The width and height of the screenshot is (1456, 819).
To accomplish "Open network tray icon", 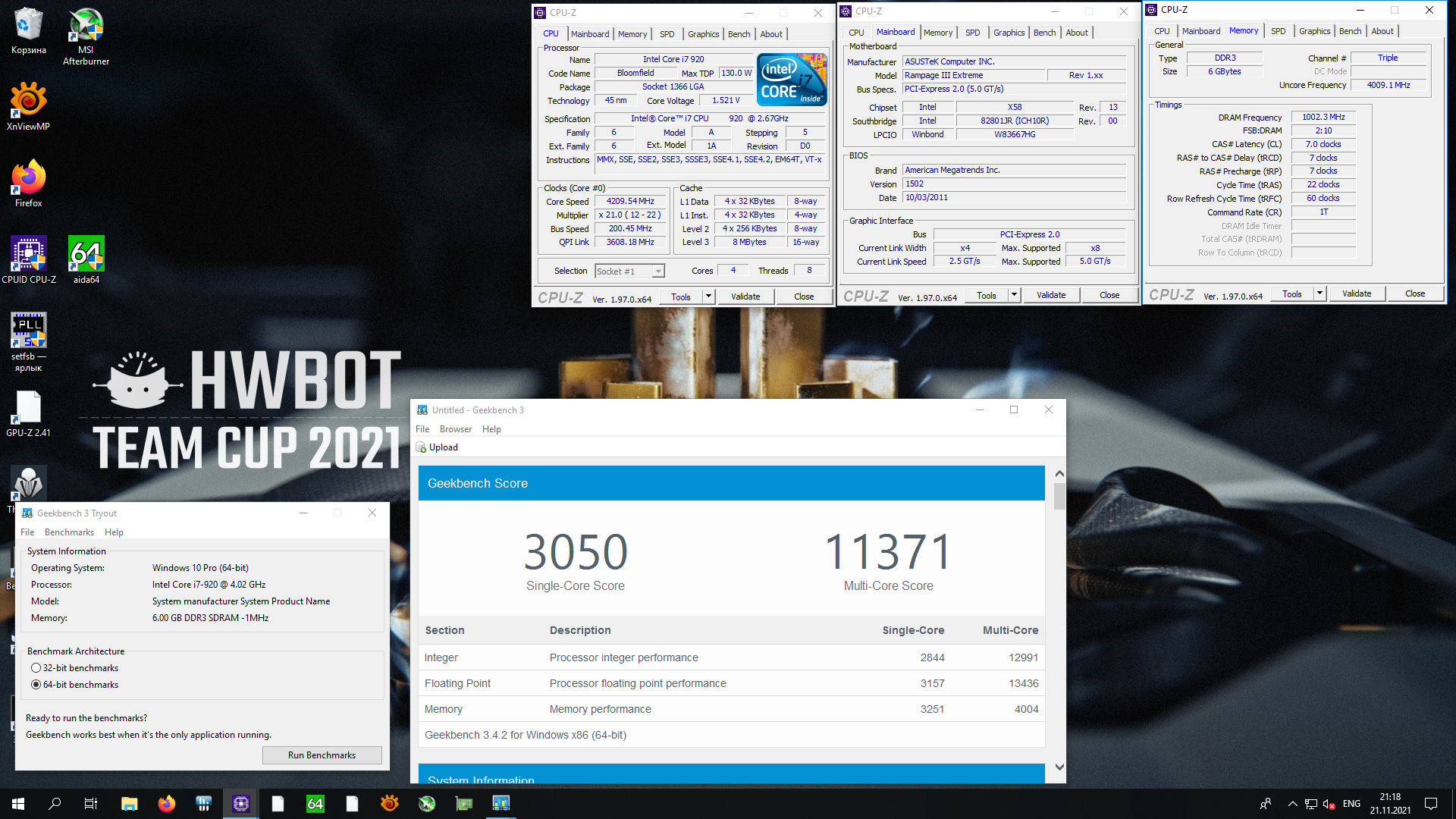I will [x=1311, y=804].
